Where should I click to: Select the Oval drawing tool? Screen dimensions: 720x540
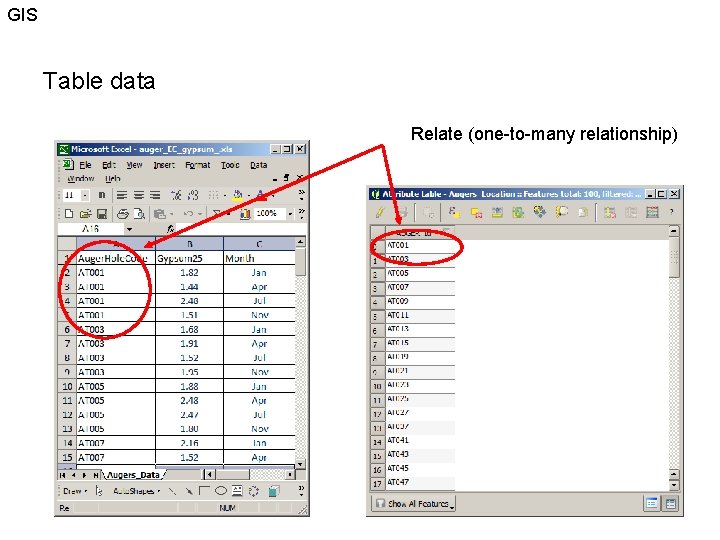click(x=221, y=491)
